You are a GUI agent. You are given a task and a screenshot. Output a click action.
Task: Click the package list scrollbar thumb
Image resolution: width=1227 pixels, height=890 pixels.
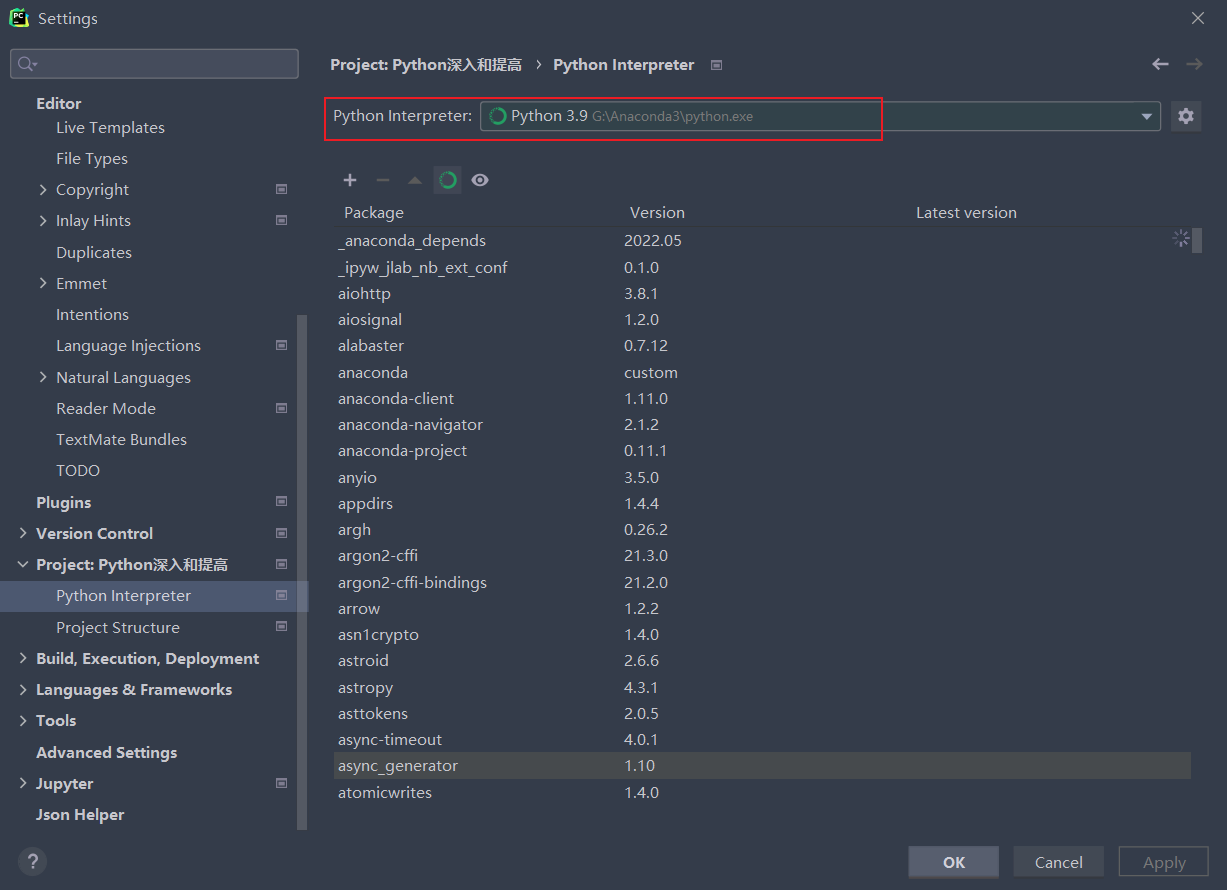[1197, 240]
